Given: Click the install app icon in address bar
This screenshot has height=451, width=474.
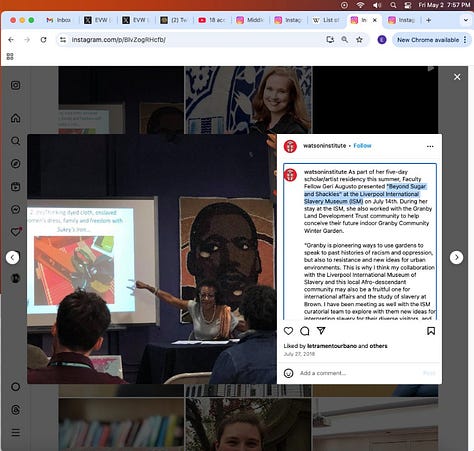Looking at the screenshot, I should pos(330,40).
